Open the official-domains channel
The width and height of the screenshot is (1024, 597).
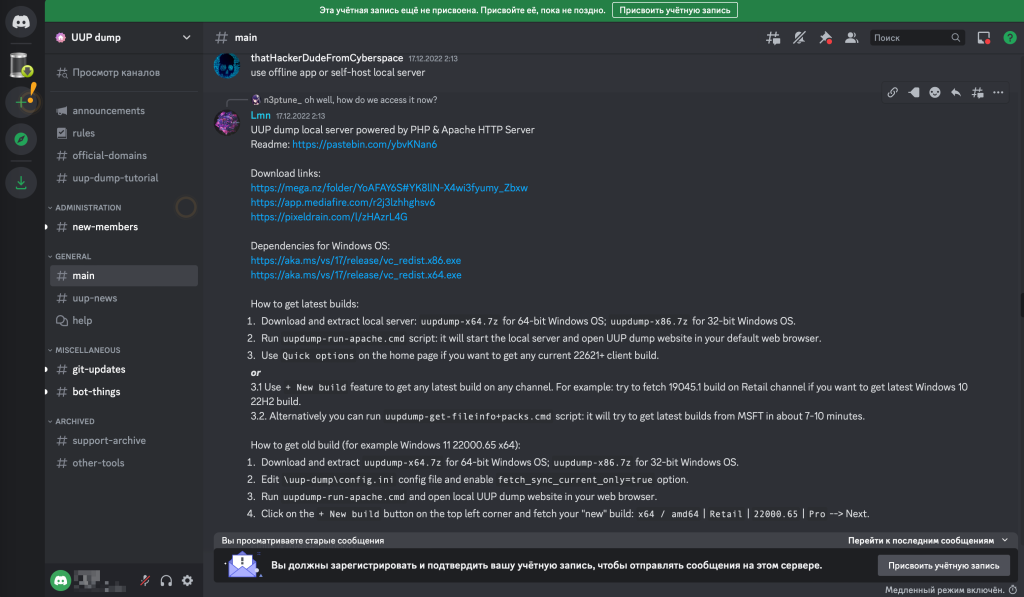123,155
